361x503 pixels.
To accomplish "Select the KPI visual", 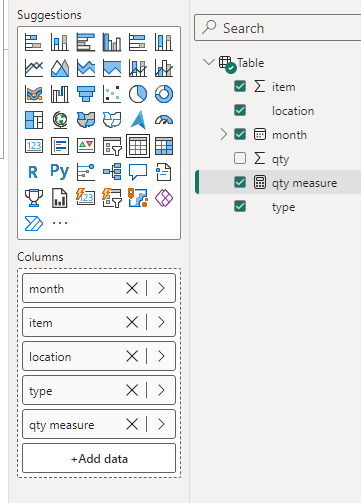I will (x=86, y=146).
